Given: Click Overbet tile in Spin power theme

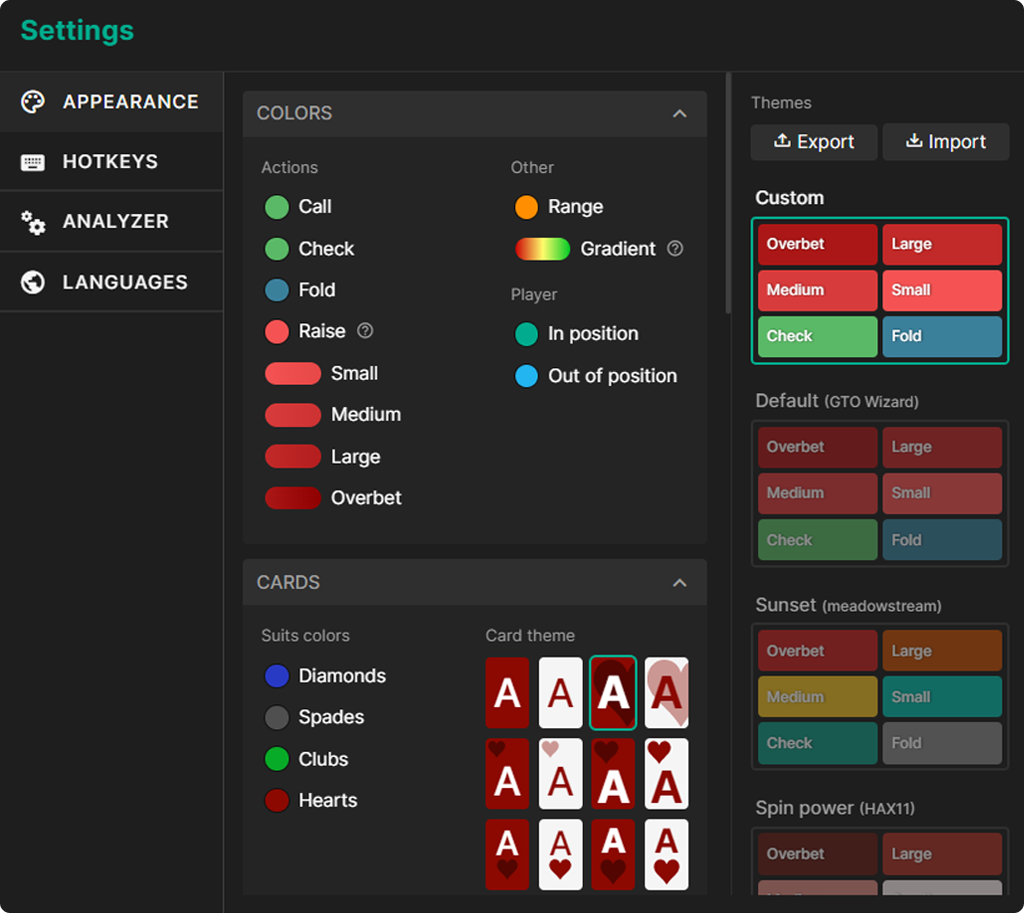Looking at the screenshot, I should [x=818, y=854].
